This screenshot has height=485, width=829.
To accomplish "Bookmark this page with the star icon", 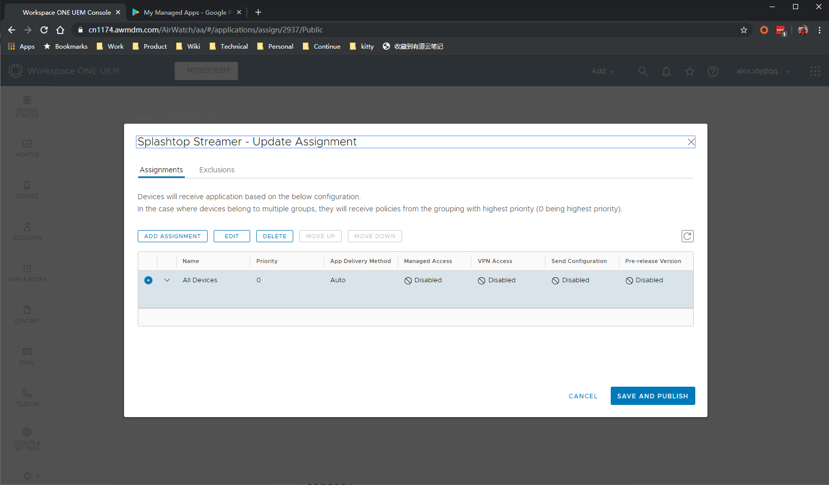I will pos(744,30).
